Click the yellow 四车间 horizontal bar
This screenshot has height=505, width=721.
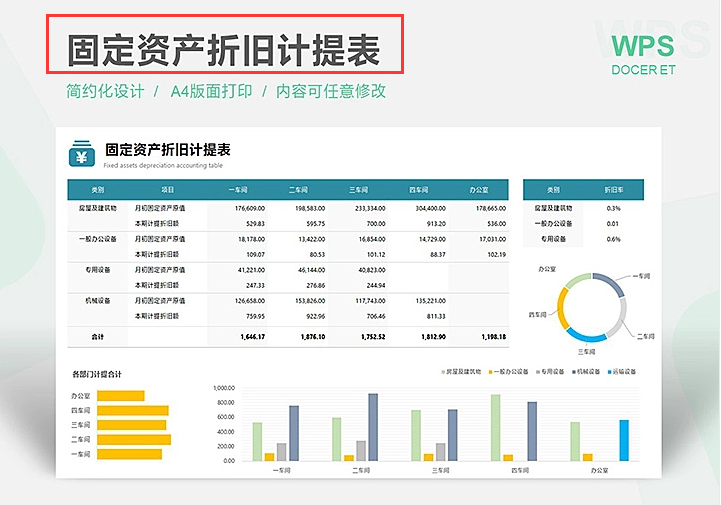tap(132, 410)
